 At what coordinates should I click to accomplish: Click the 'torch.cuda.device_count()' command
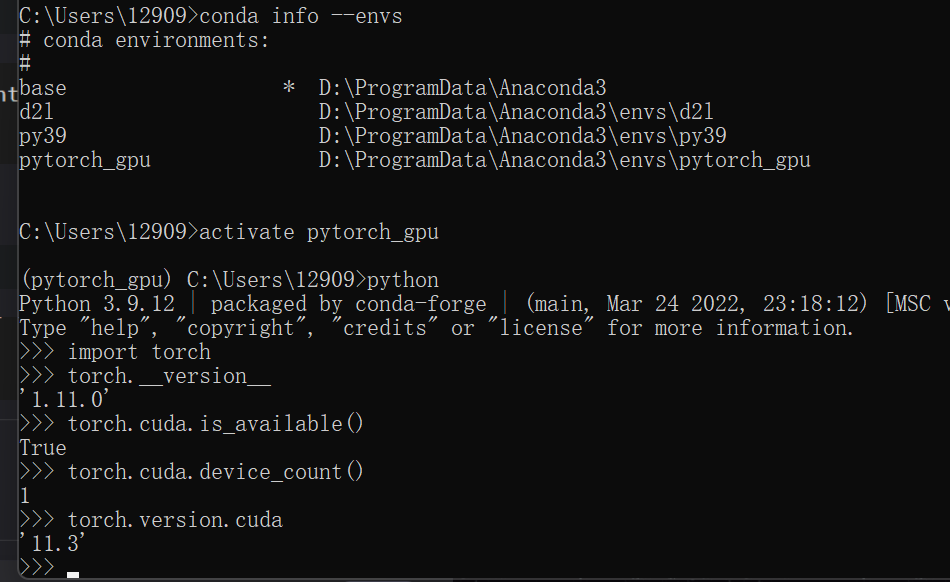point(216,472)
